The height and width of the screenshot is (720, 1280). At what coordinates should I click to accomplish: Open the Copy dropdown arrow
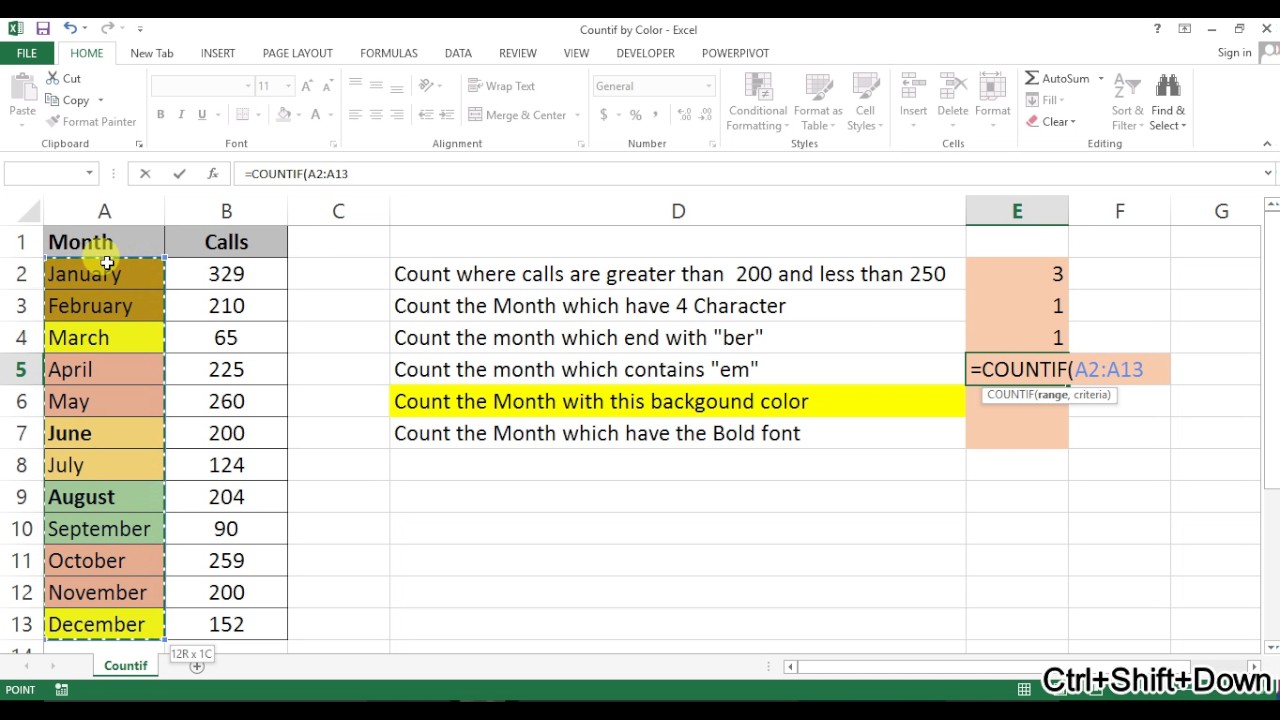click(x=100, y=100)
